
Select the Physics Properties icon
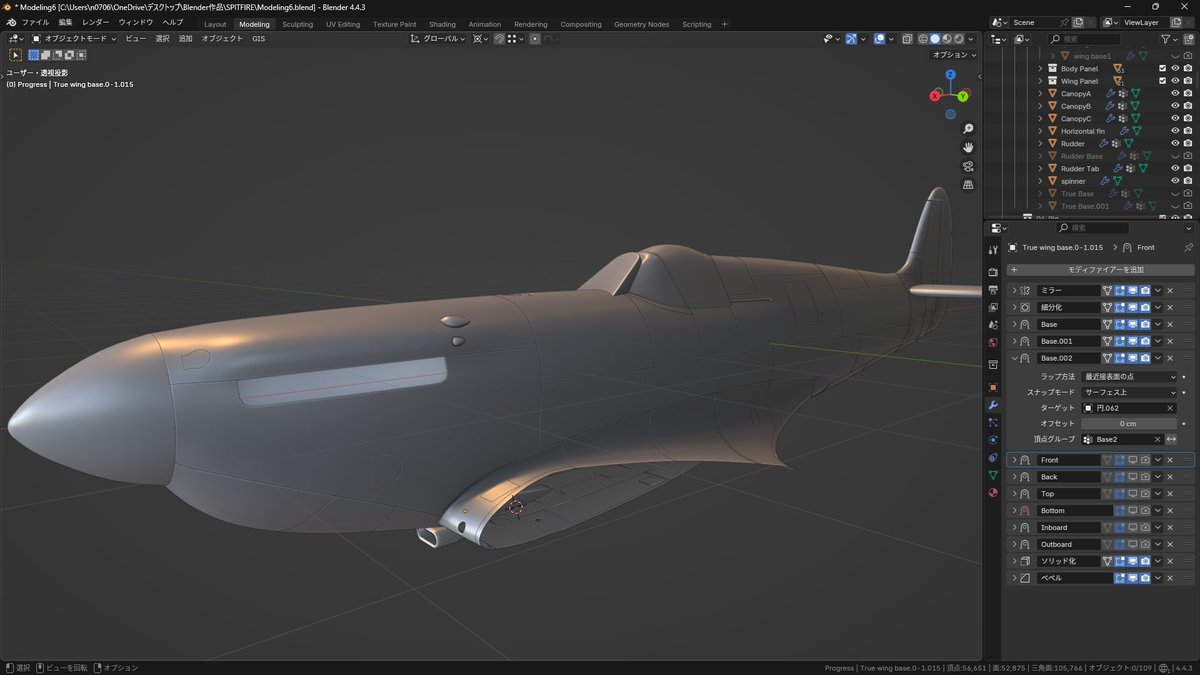(993, 441)
